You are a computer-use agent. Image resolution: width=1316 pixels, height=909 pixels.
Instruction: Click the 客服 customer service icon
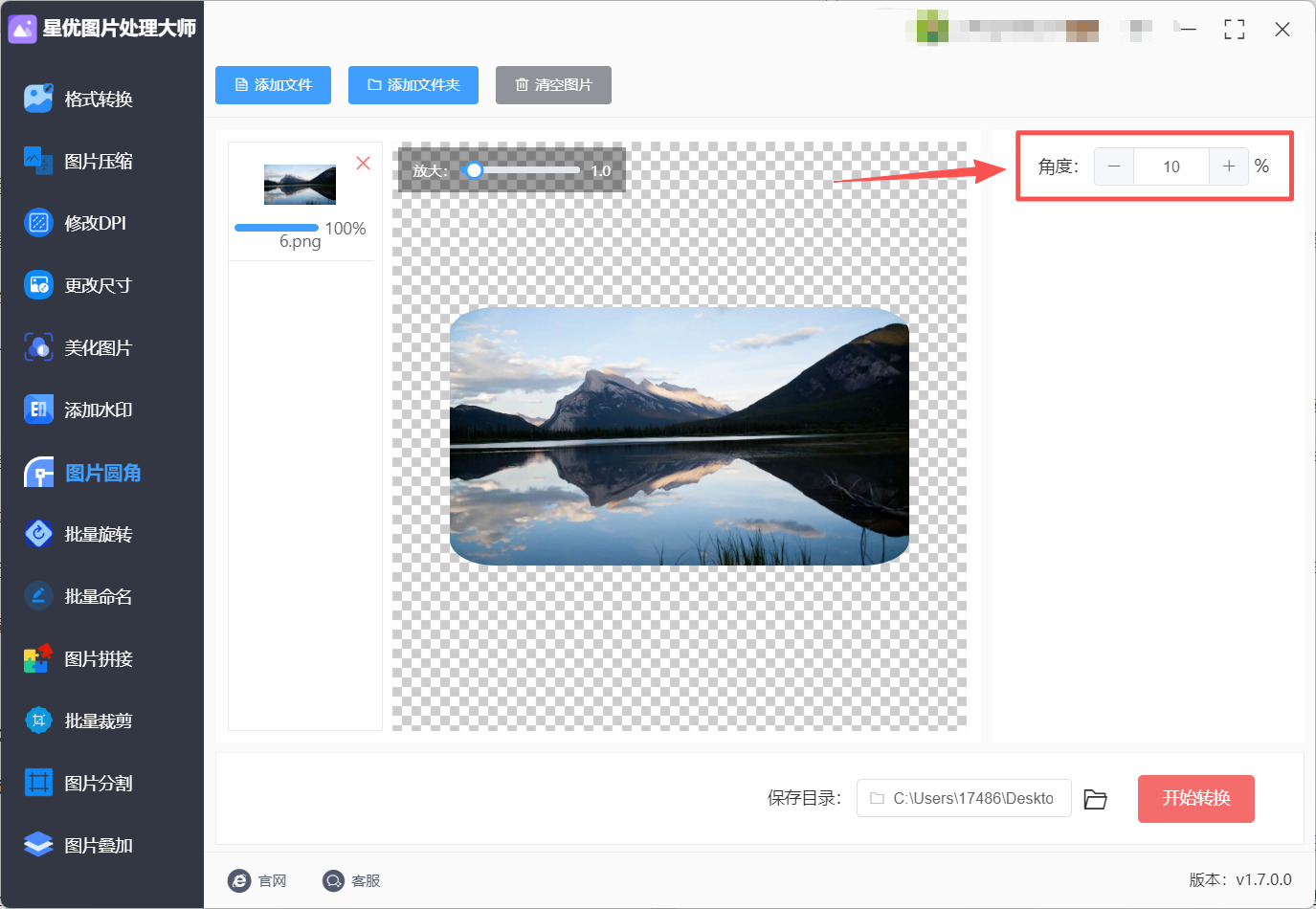point(333,880)
